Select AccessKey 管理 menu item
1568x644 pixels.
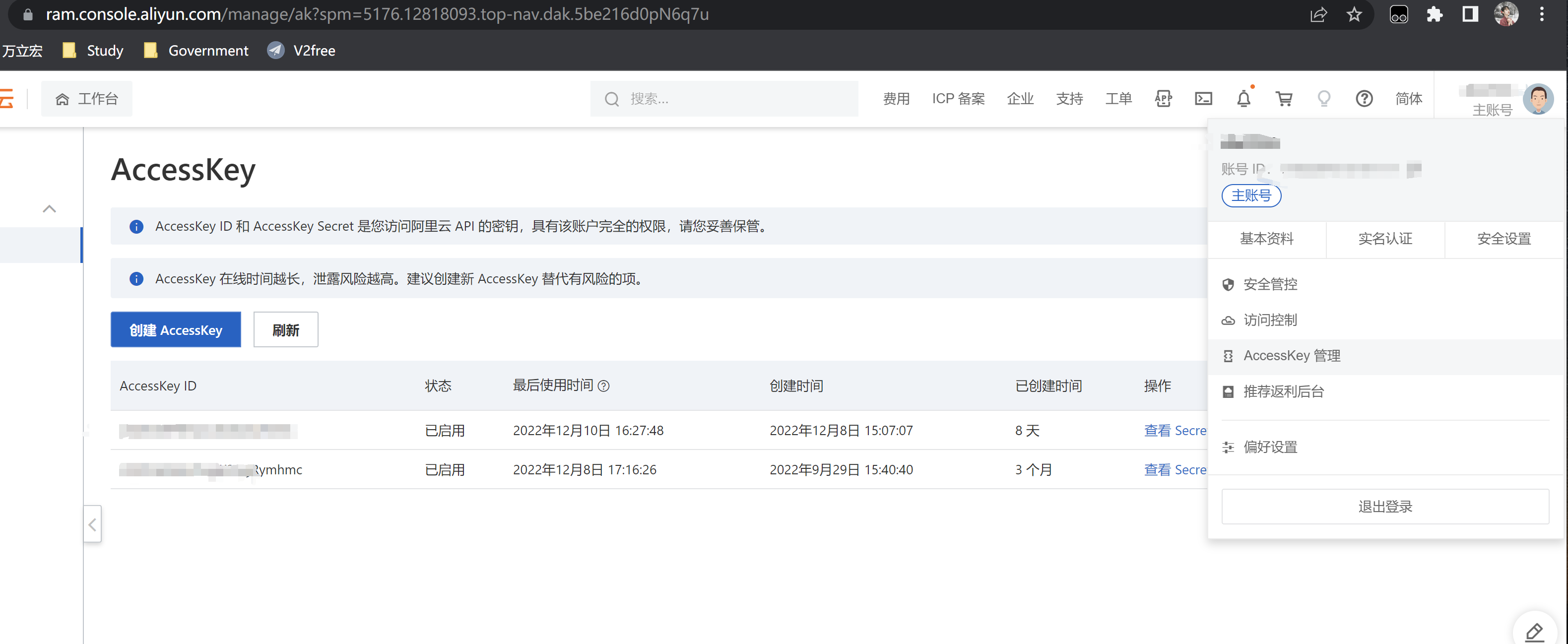[x=1291, y=356]
